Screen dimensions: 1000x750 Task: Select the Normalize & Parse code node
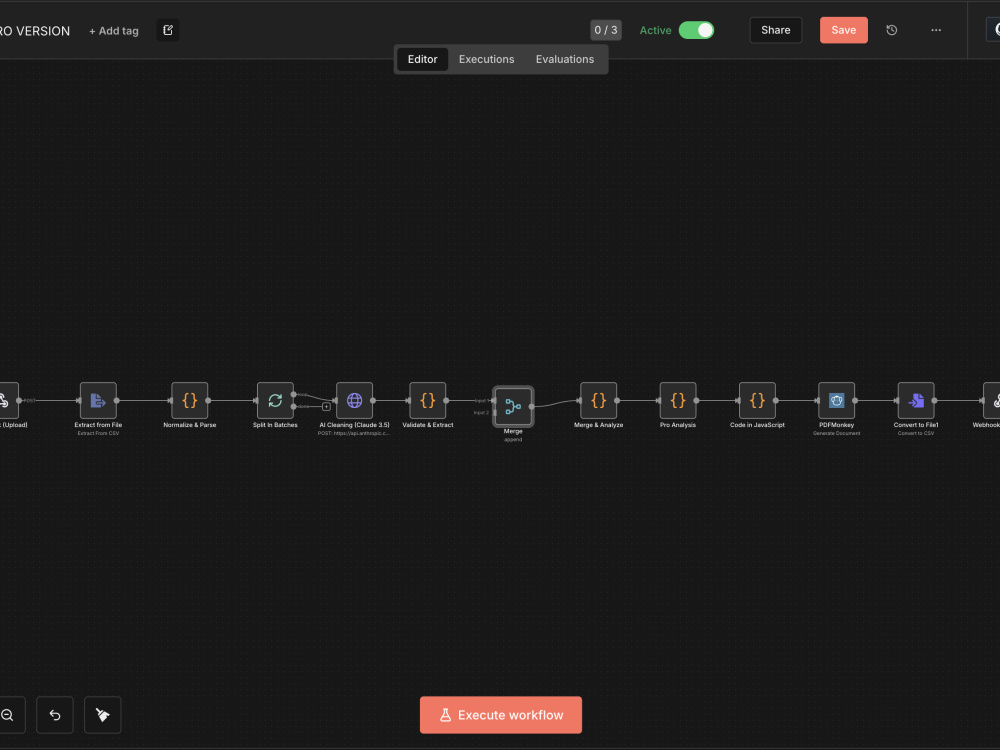tap(189, 401)
